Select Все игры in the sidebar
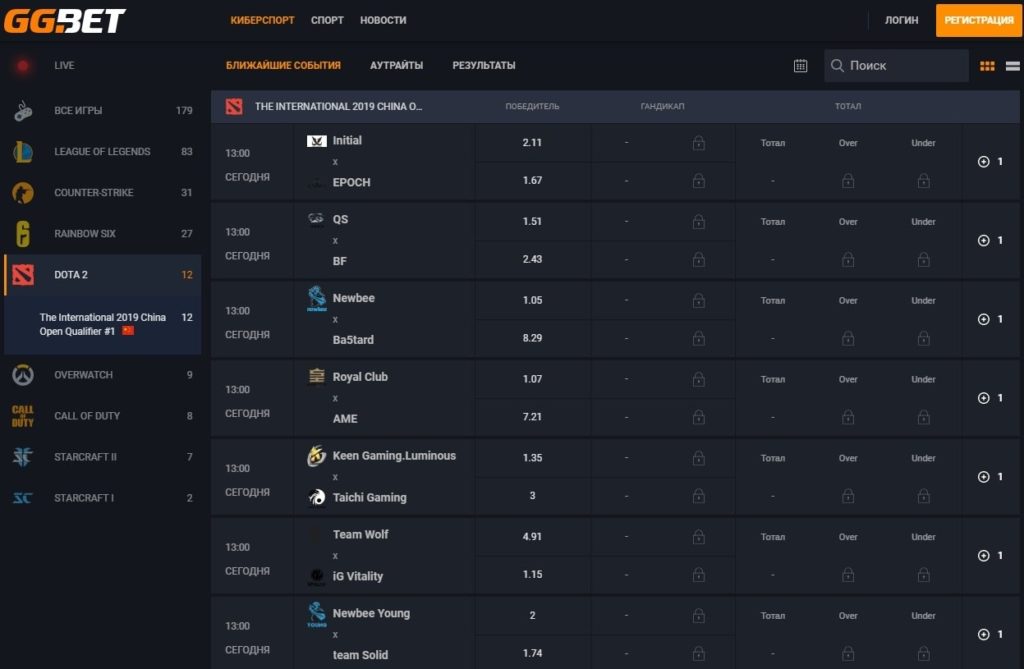1024x669 pixels. pos(103,110)
